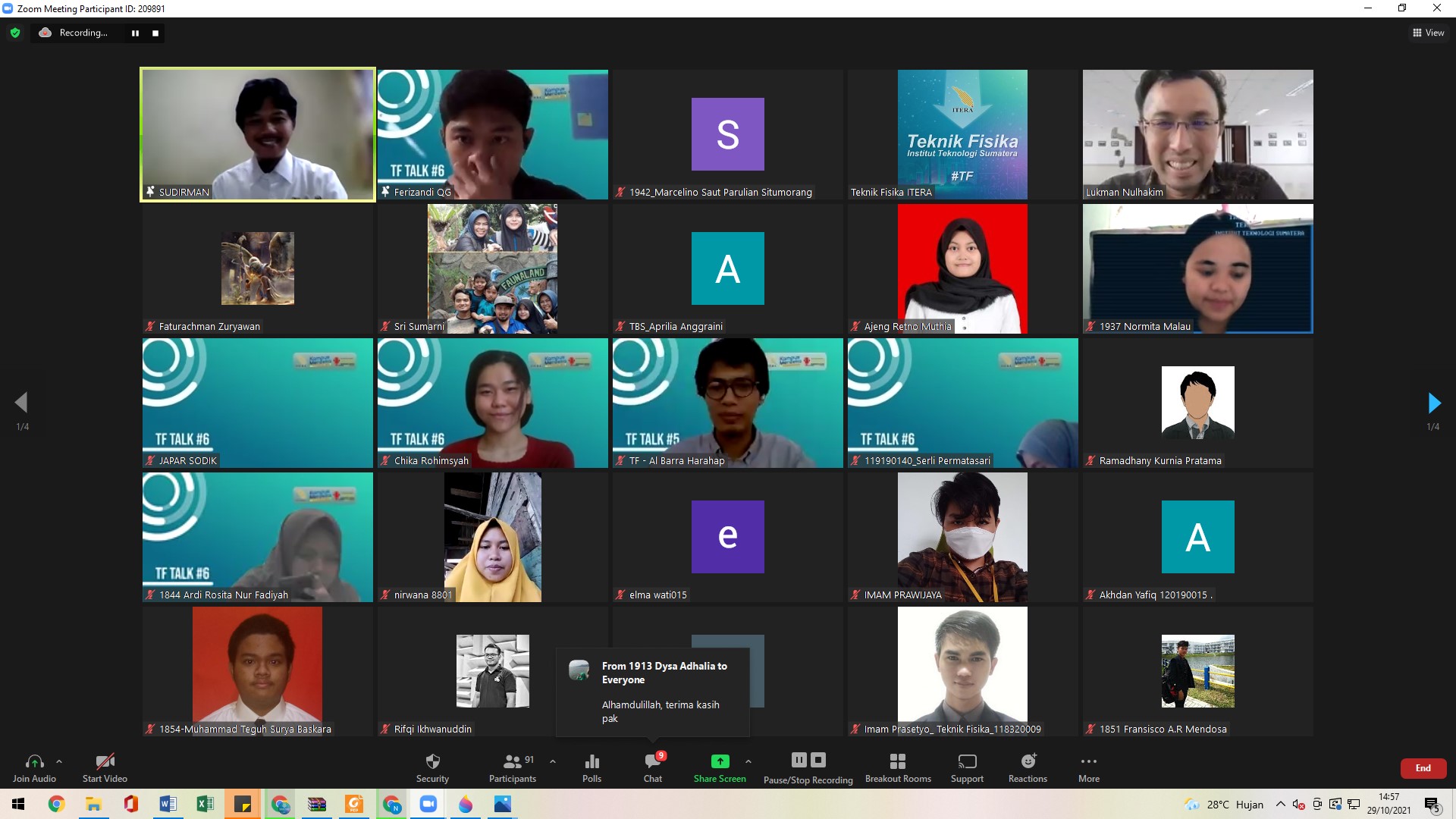The width and height of the screenshot is (1456, 819).
Task: Open Breakout Rooms
Action: coord(898,767)
